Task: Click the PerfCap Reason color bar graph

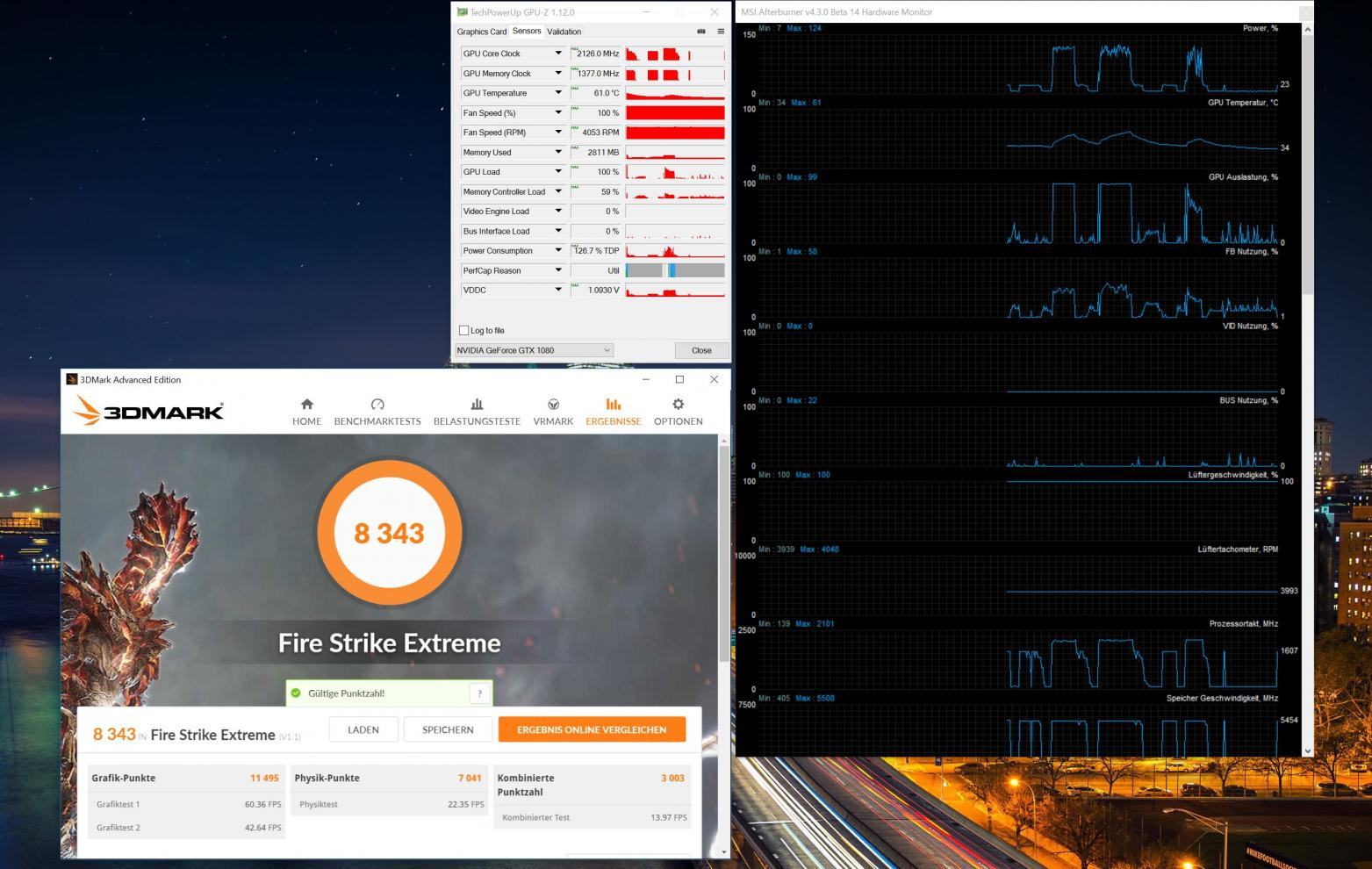Action: click(x=675, y=270)
